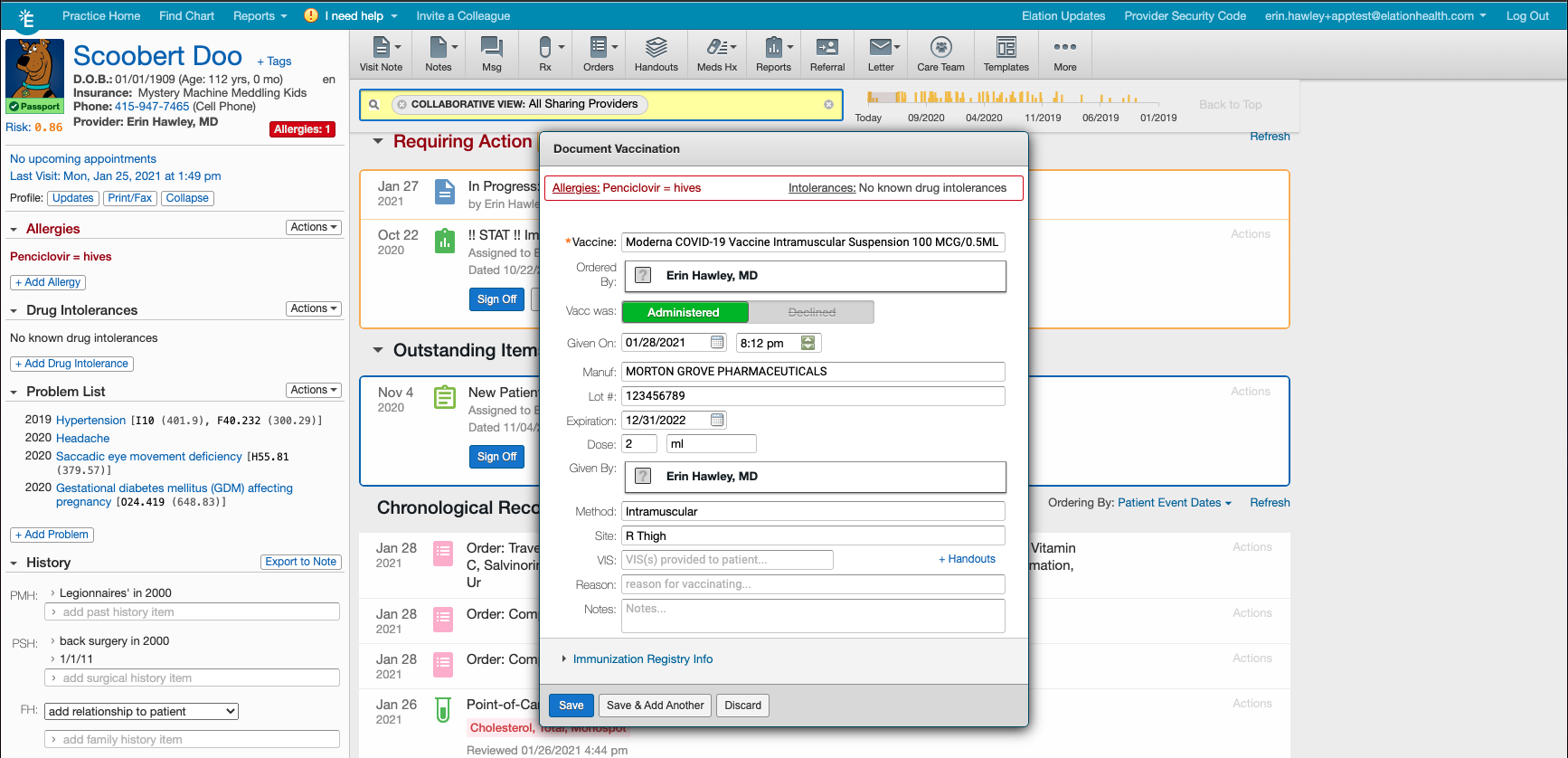Open the Orders toolbar icon
The width and height of the screenshot is (1568, 758).
599,54
